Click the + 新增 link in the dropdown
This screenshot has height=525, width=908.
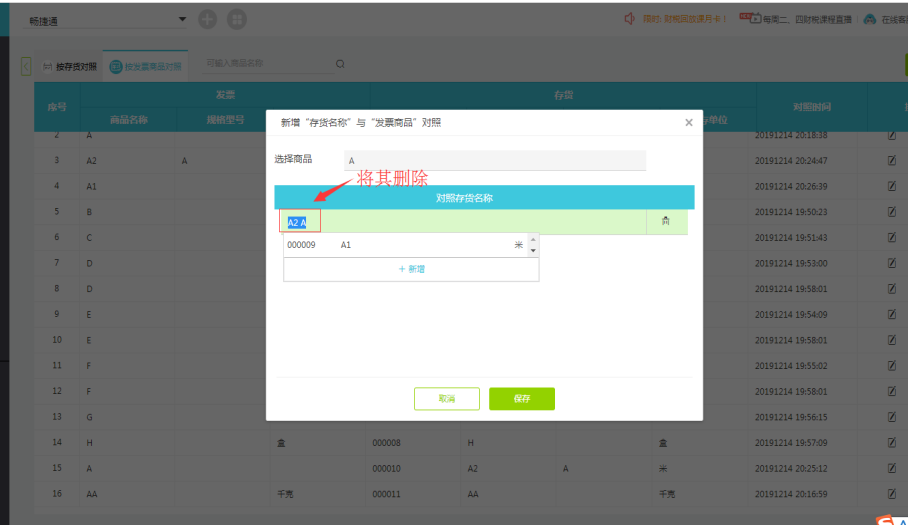point(411,269)
